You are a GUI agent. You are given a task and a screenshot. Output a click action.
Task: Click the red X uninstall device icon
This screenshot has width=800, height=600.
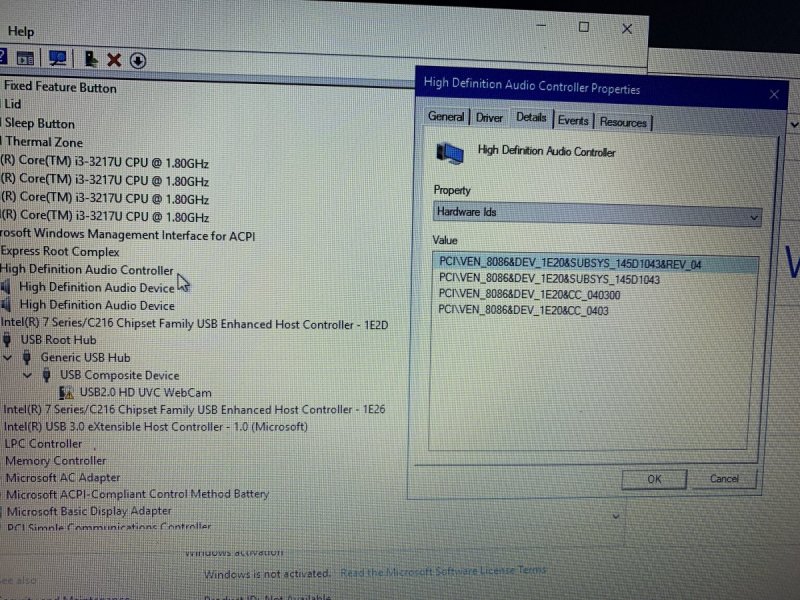(114, 60)
